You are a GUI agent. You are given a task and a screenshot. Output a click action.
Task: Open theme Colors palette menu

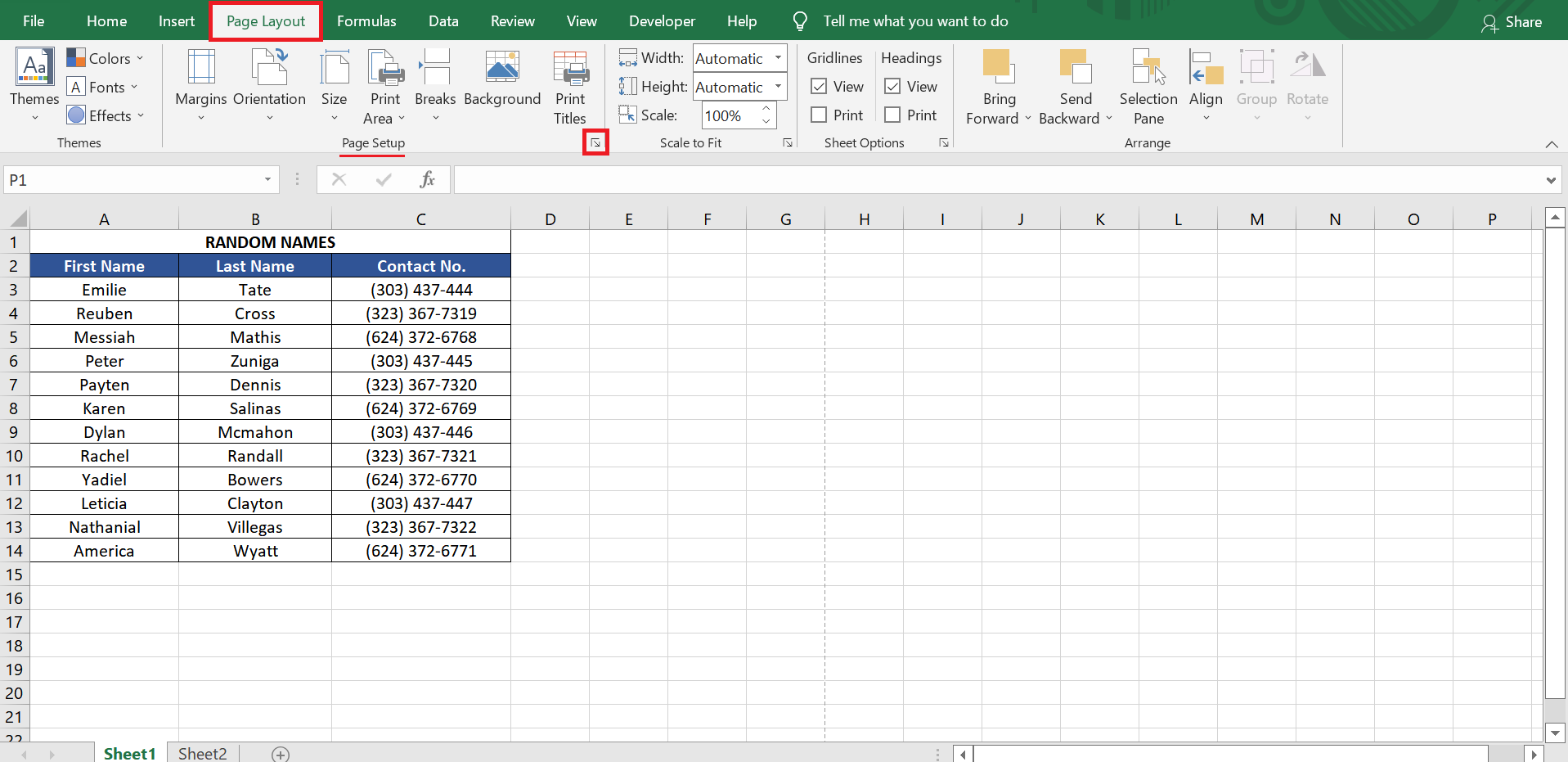(x=106, y=58)
